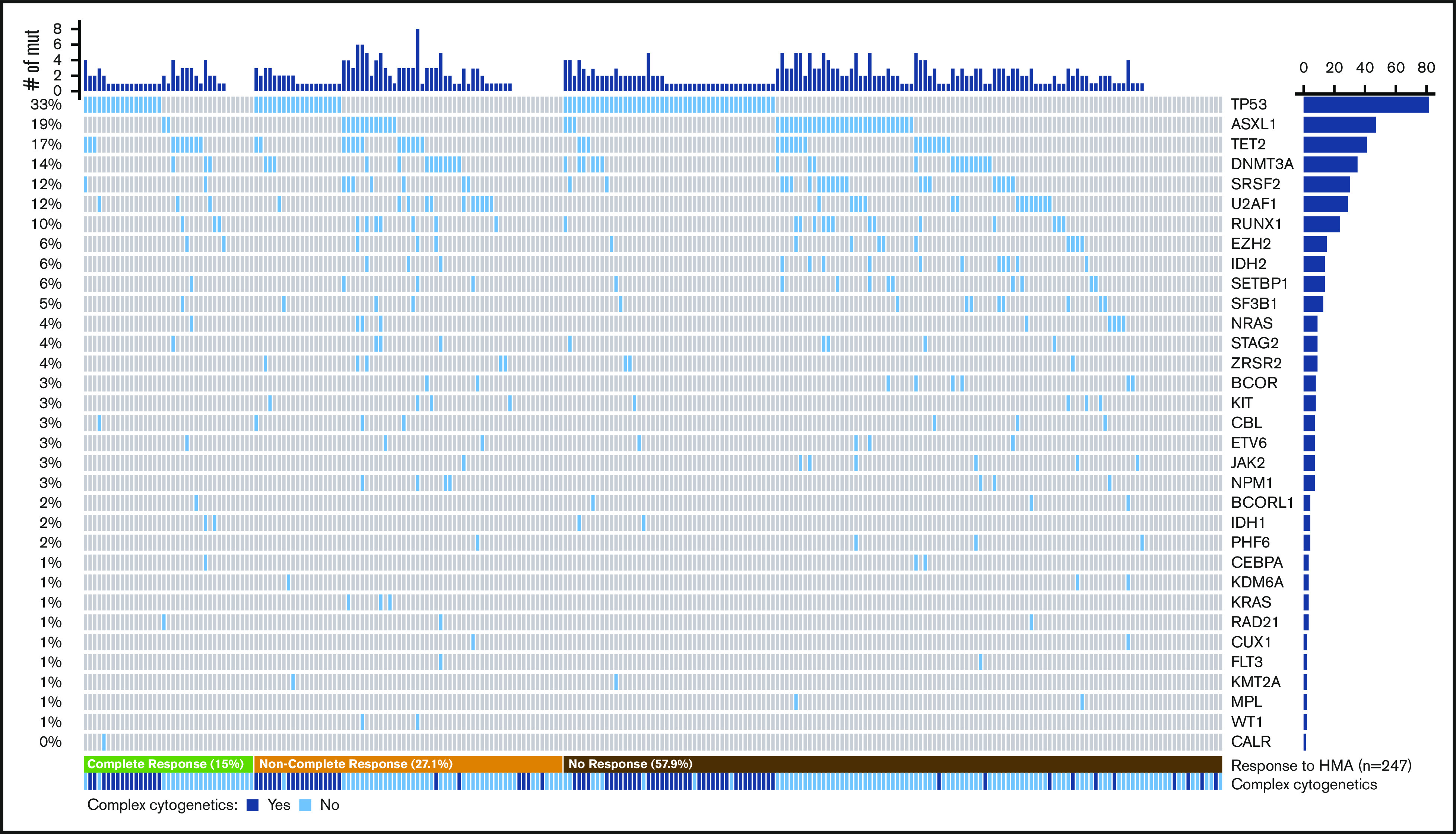Click the BCOR gene label
1456x834 pixels.
pos(1254,383)
